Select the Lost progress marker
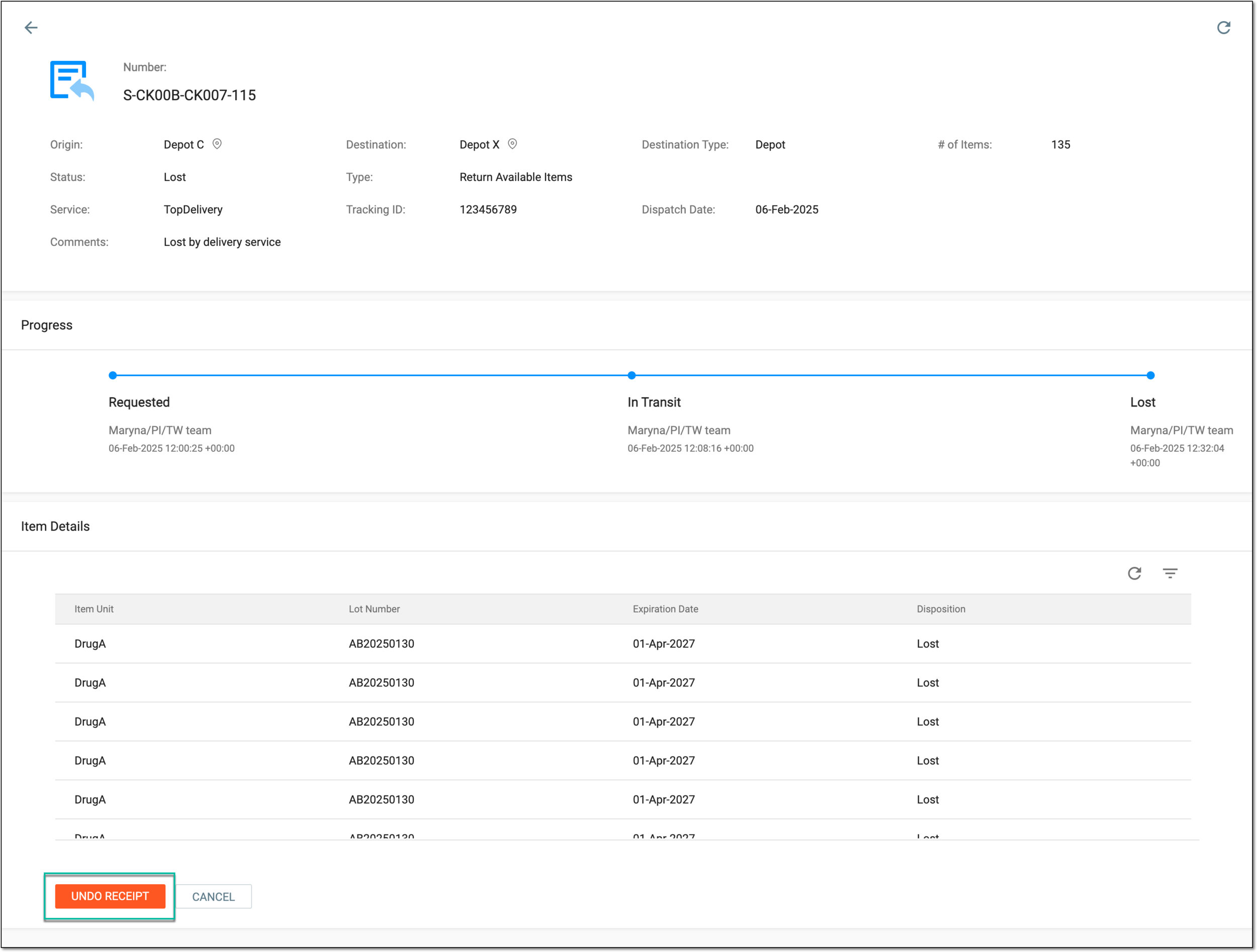 click(1150, 375)
